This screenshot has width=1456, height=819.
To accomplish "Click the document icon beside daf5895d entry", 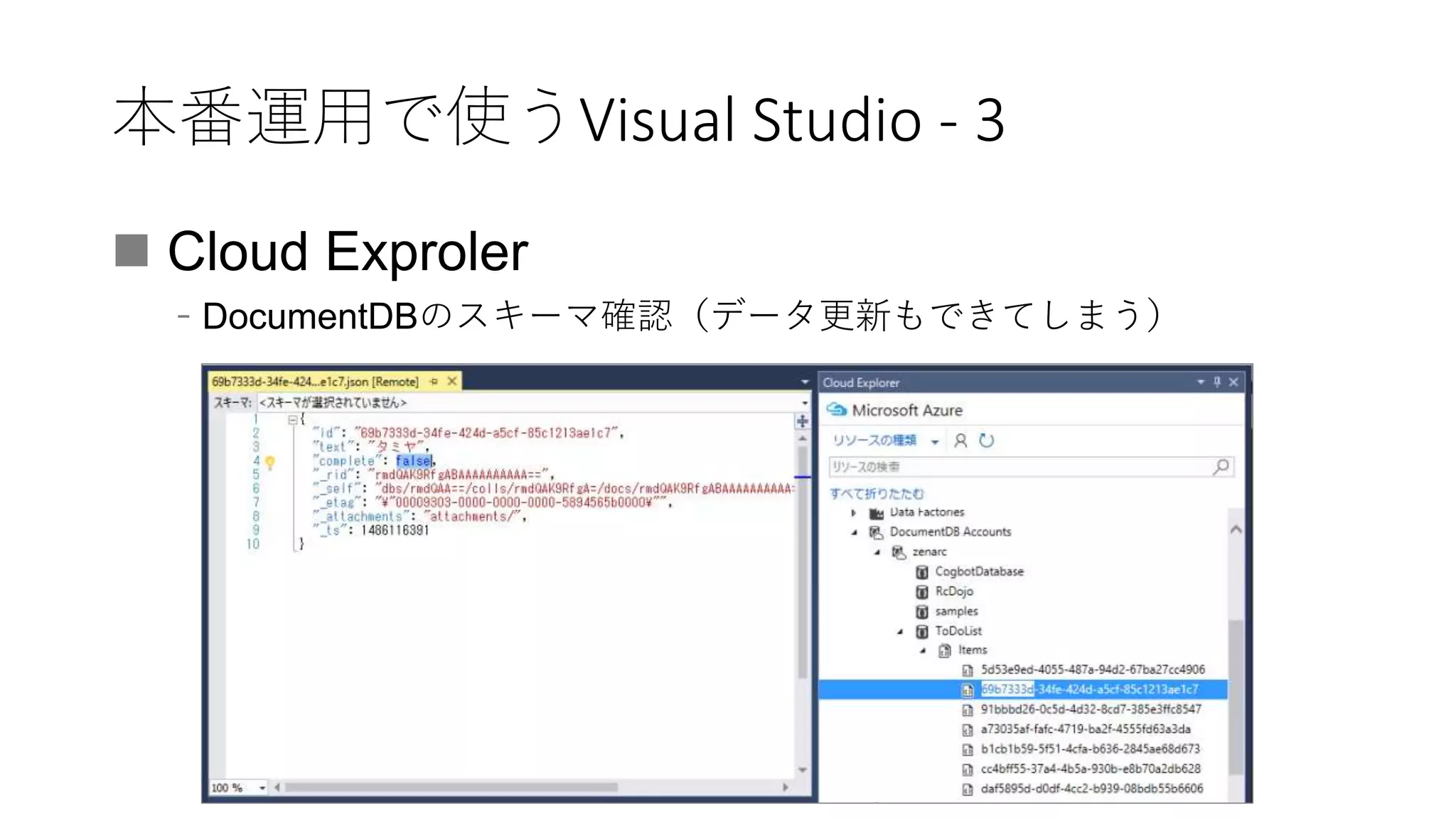I will (x=968, y=789).
